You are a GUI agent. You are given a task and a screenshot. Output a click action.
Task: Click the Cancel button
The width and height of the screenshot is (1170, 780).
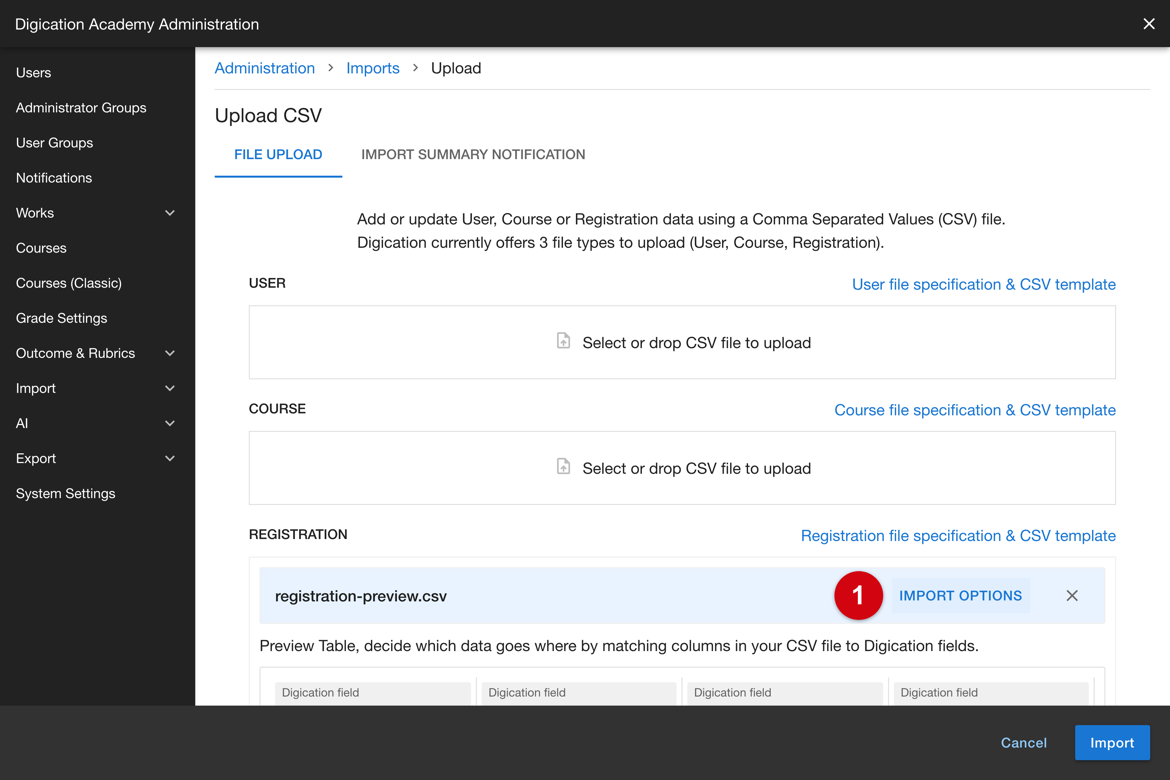[x=1023, y=743]
